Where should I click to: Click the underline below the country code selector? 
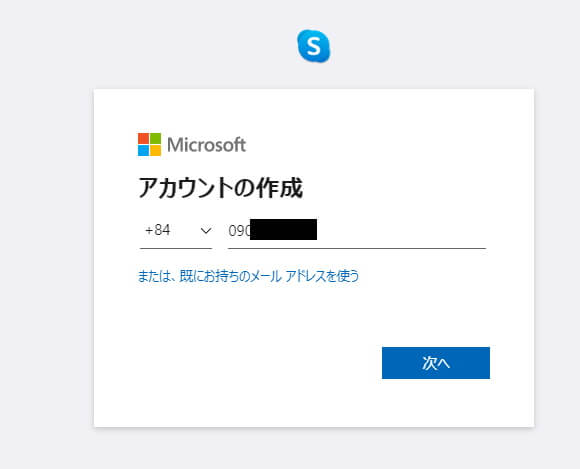[176, 248]
